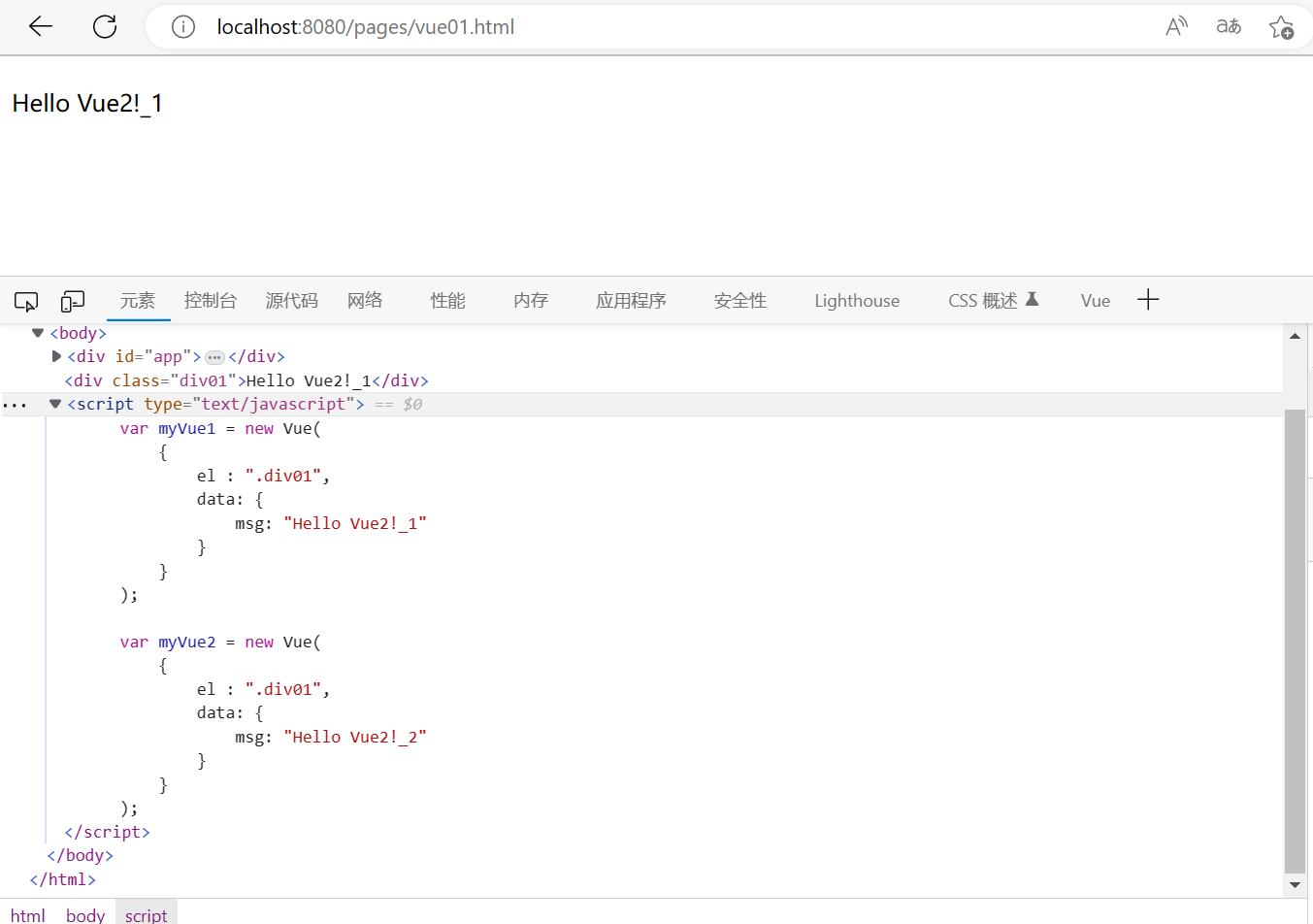Collapse the body element node
This screenshot has width=1313, height=924.
(37, 332)
